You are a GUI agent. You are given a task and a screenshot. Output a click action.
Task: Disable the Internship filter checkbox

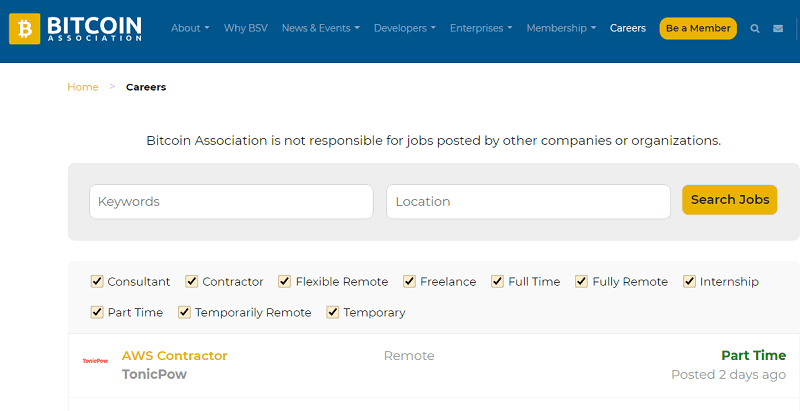[690, 282]
